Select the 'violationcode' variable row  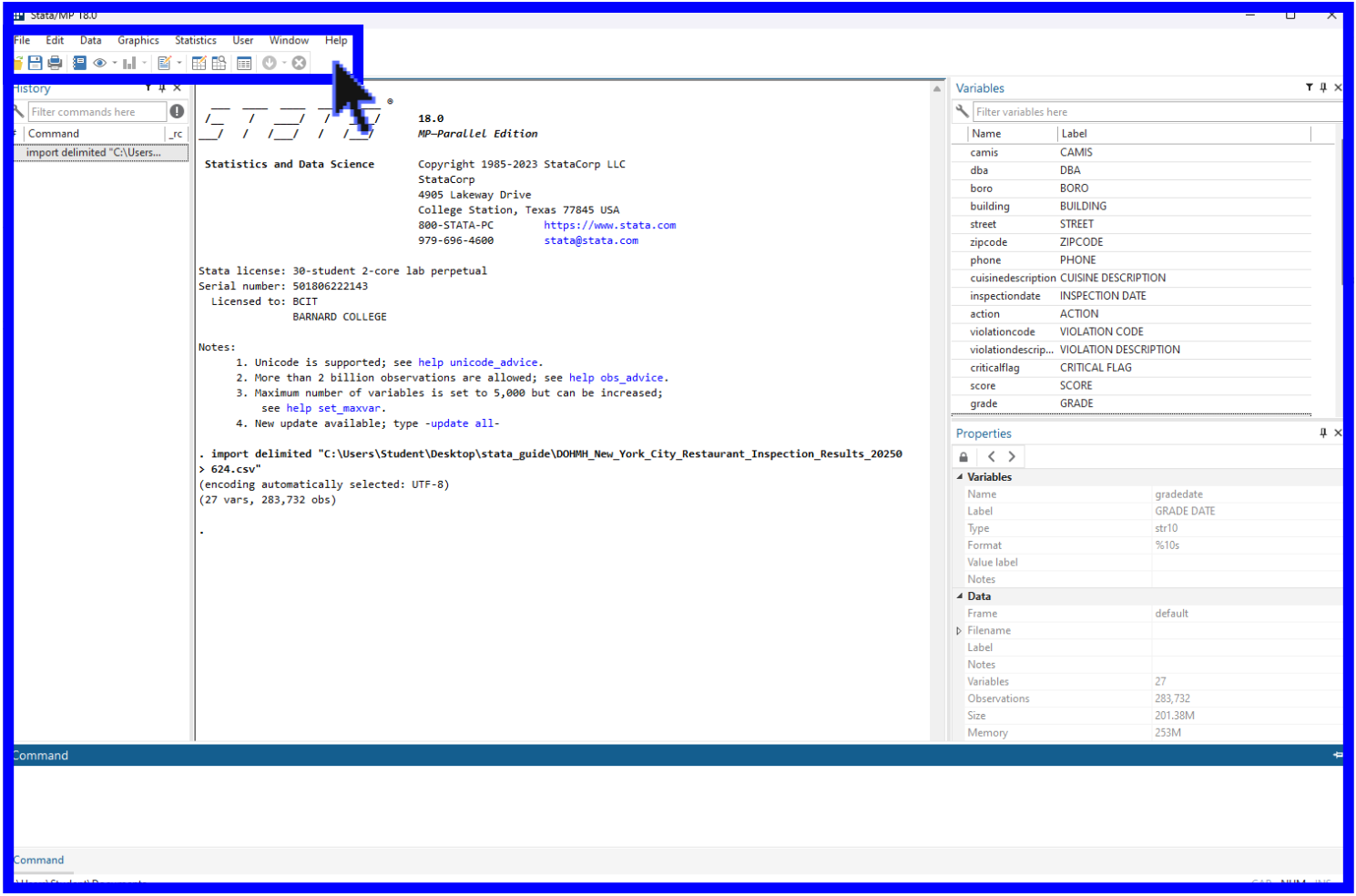[1132, 331]
